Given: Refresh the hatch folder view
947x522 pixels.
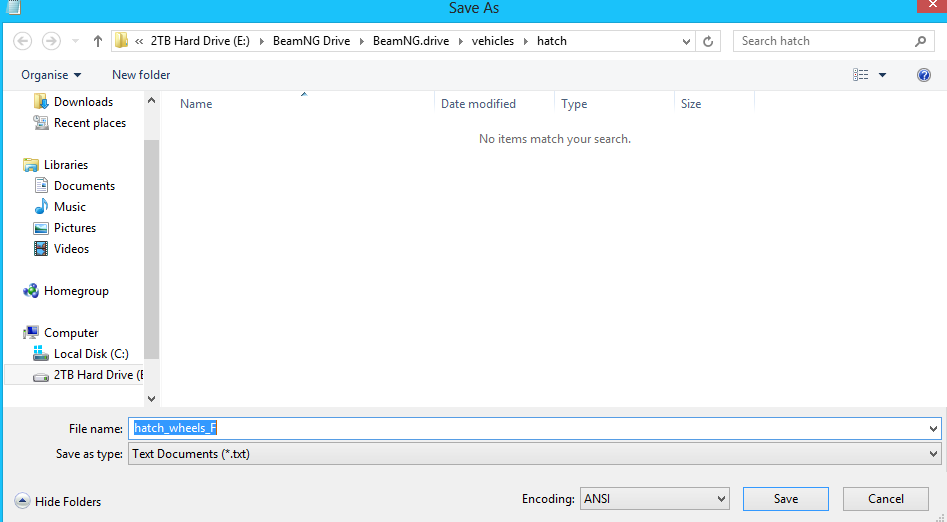Looking at the screenshot, I should (x=708, y=41).
